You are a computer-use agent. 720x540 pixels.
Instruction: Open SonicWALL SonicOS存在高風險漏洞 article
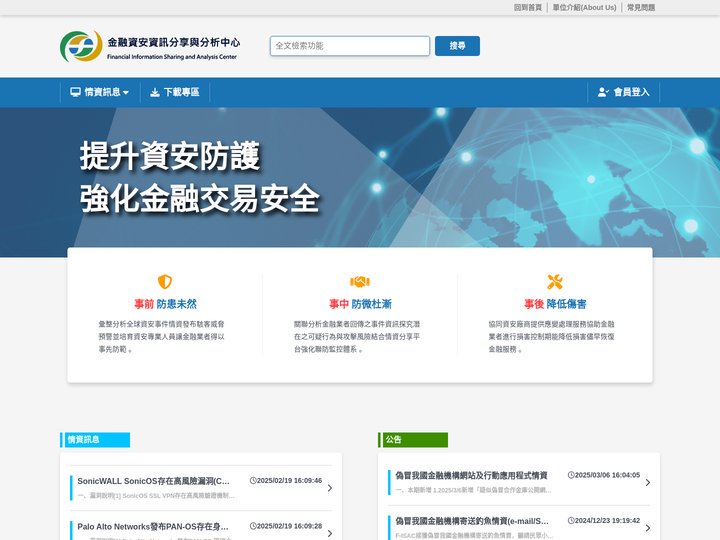(x=153, y=481)
